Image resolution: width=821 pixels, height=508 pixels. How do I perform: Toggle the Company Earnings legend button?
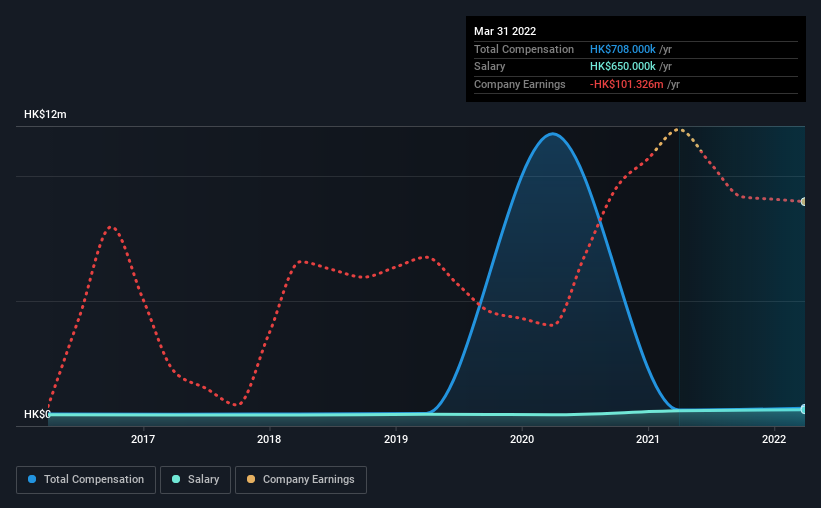click(x=301, y=480)
